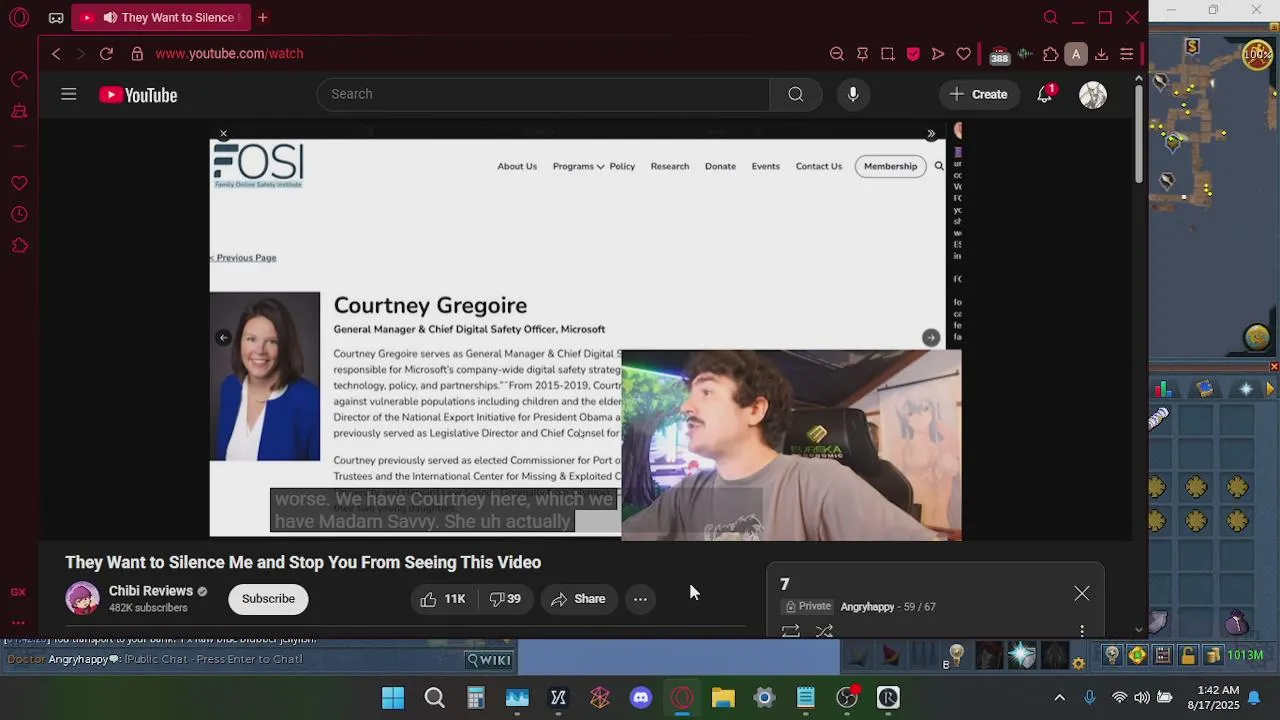The width and height of the screenshot is (1280, 720).
Task: Open the Opera Flow send icon
Action: (938, 54)
